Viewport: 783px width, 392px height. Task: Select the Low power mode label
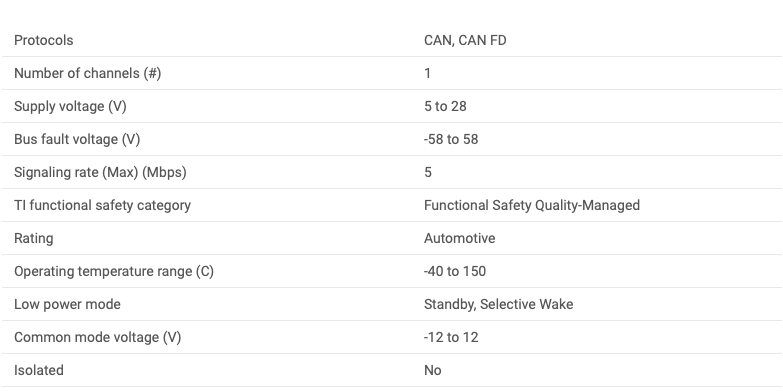(67, 304)
